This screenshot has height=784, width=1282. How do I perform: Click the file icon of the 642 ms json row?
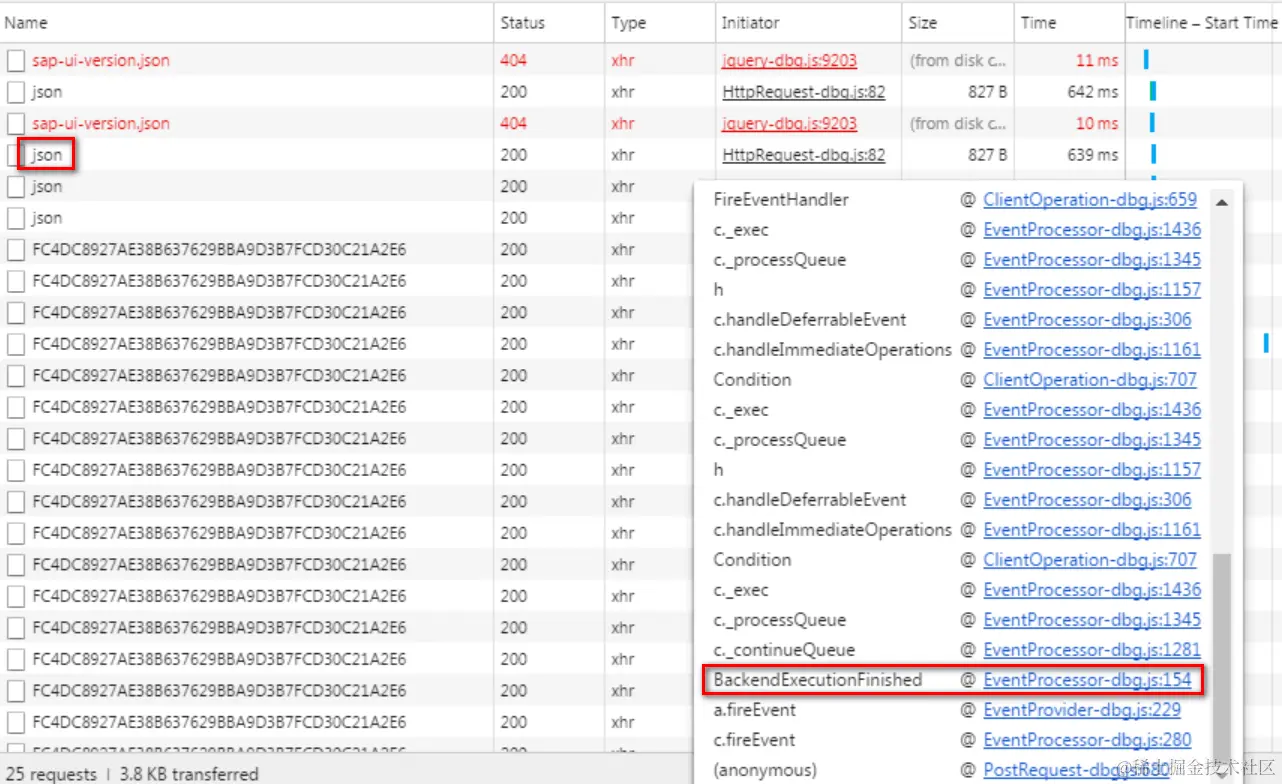[x=15, y=92]
